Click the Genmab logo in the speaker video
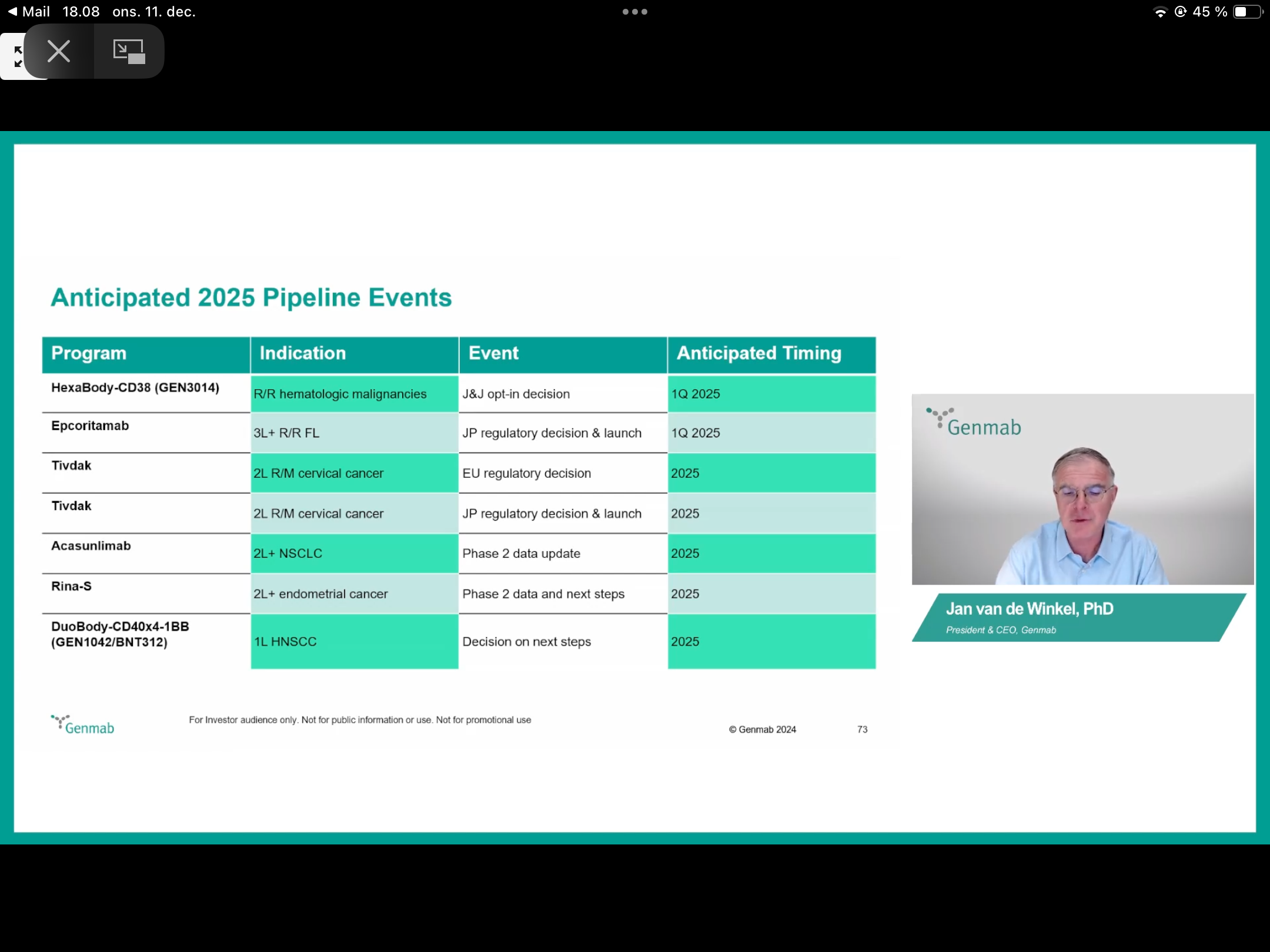The height and width of the screenshot is (952, 1270). (974, 422)
